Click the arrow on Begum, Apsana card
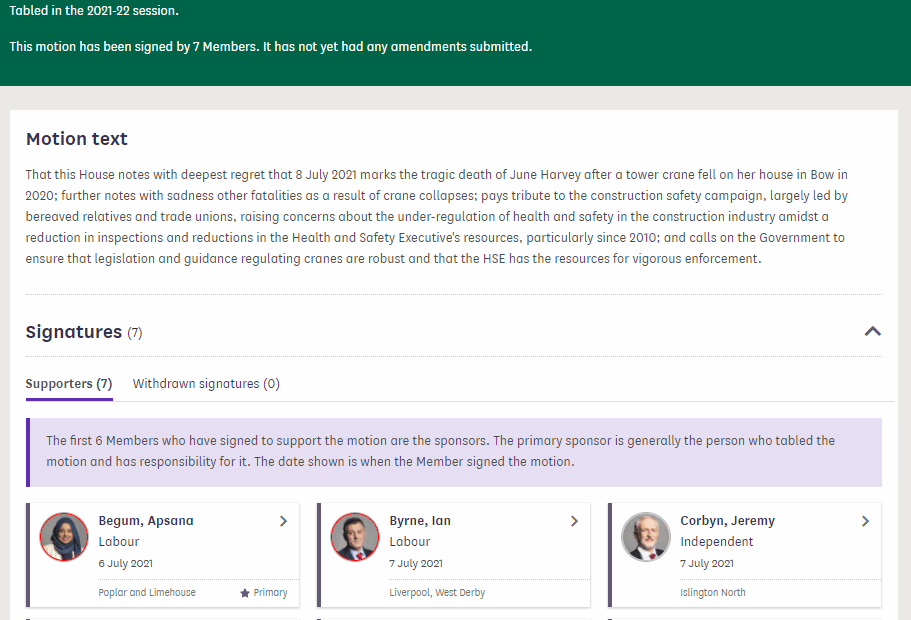Image resolution: width=911 pixels, height=620 pixels. [x=283, y=521]
